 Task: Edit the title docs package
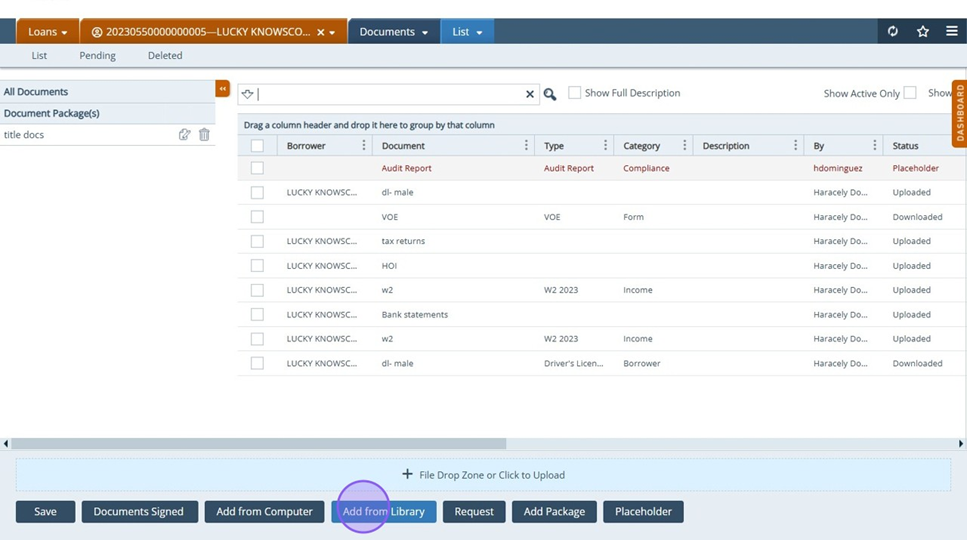tap(184, 135)
